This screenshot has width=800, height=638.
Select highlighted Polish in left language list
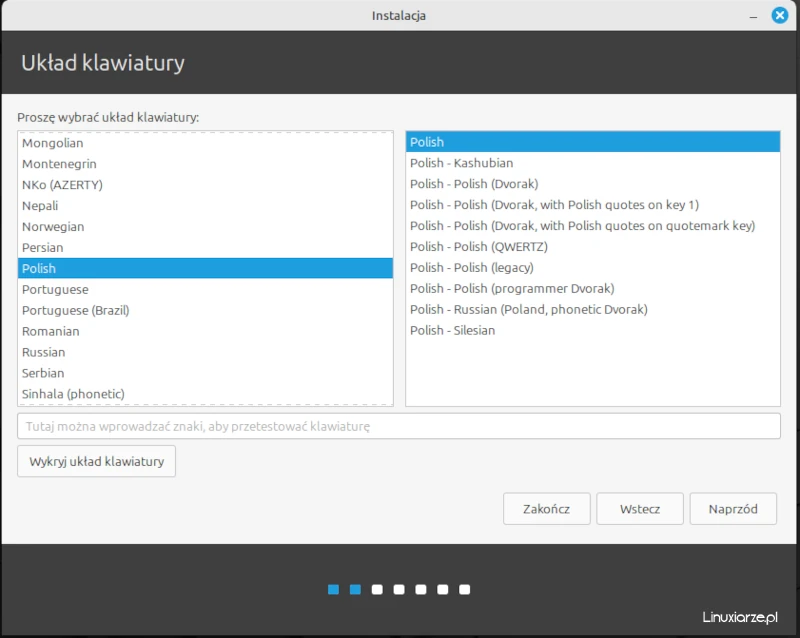point(205,268)
